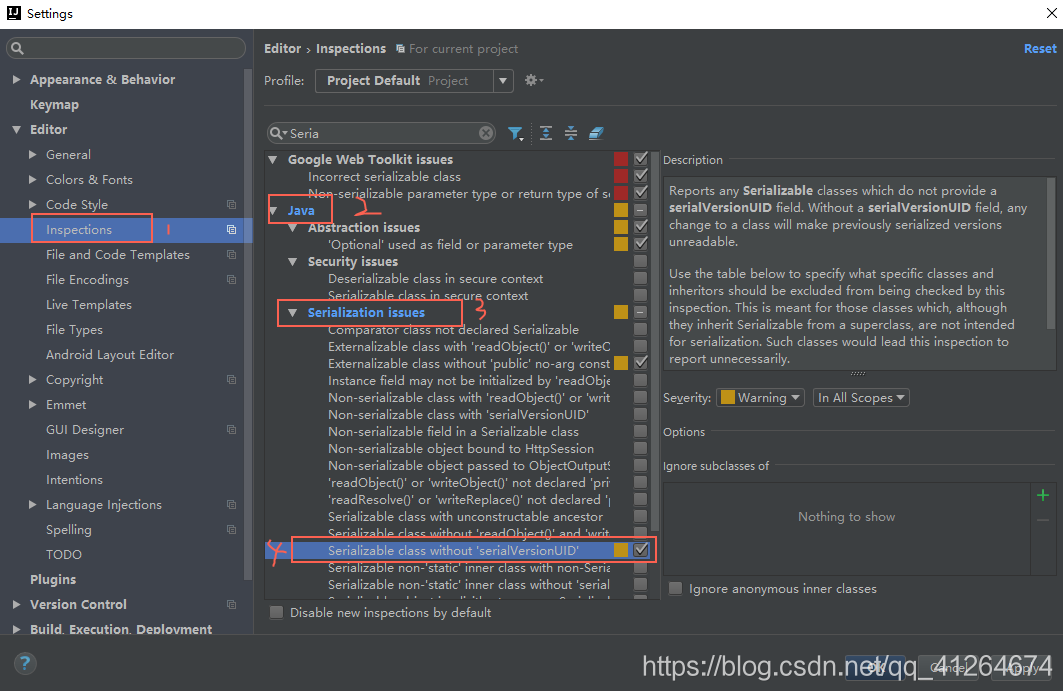Viewport: 1063px width, 691px height.
Task: Open the profile actions gear icon
Action: 531,81
